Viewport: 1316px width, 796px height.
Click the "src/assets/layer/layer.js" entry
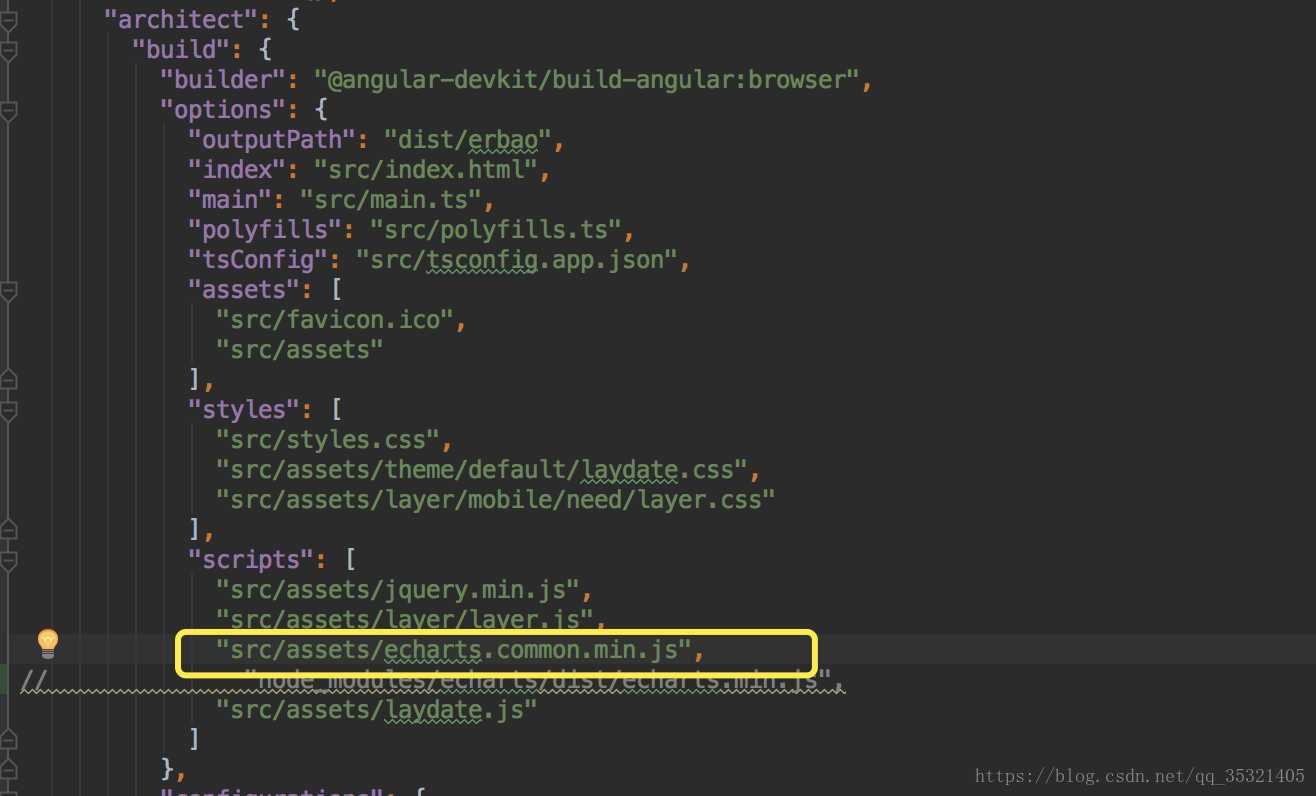click(x=405, y=619)
